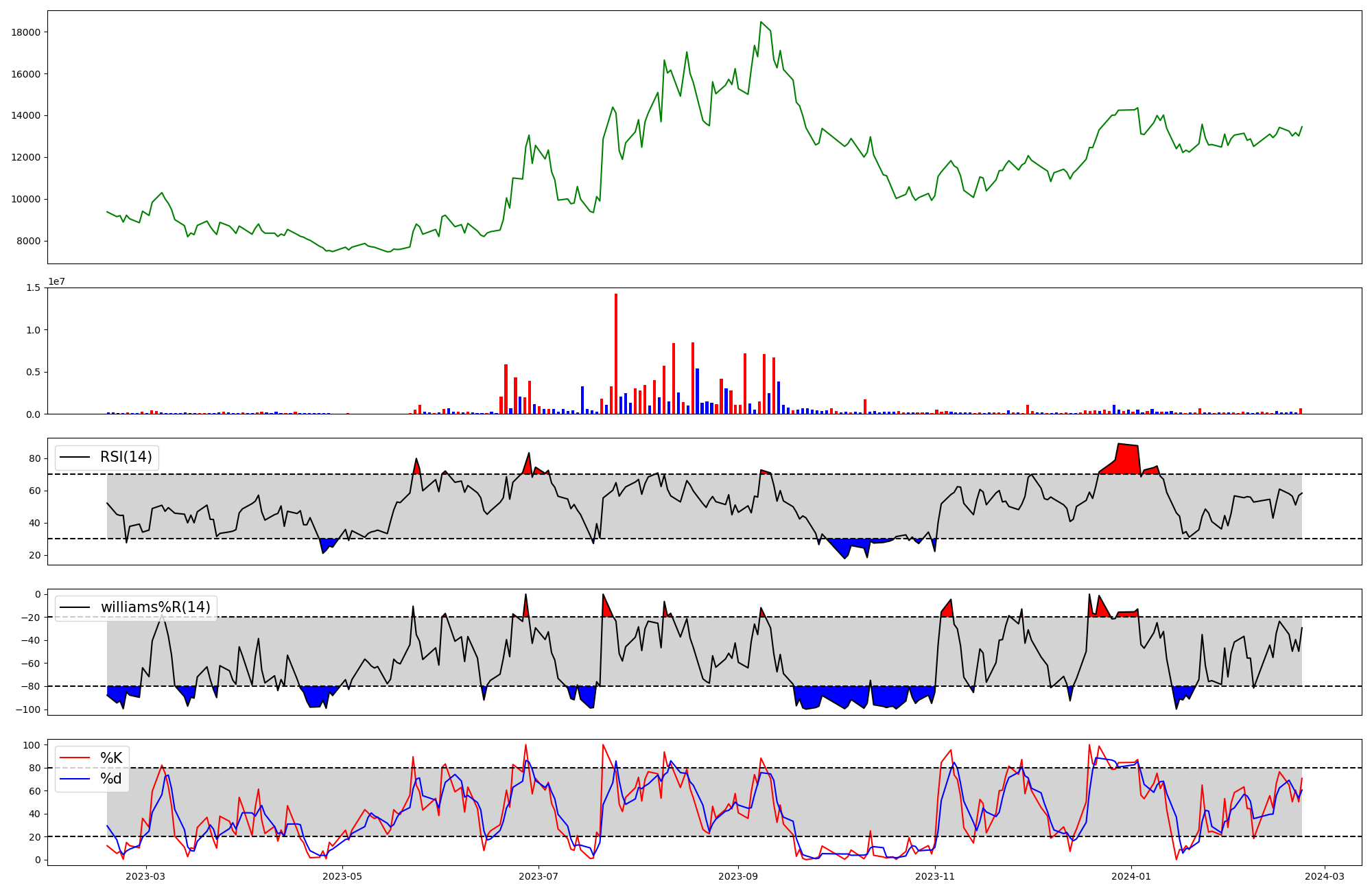The image size is (1372, 892).
Task: Click the 1e7 volume scale label
Action: point(56,282)
